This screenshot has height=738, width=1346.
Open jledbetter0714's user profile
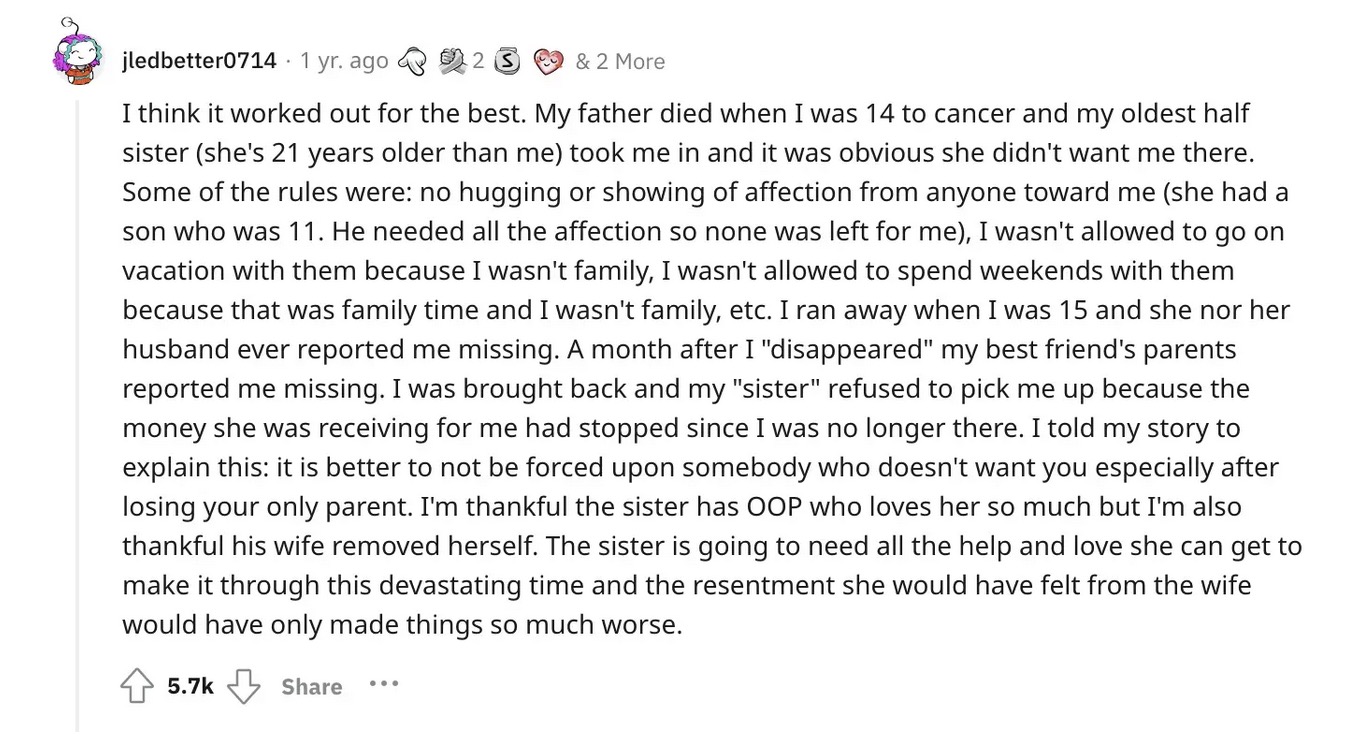[x=199, y=61]
